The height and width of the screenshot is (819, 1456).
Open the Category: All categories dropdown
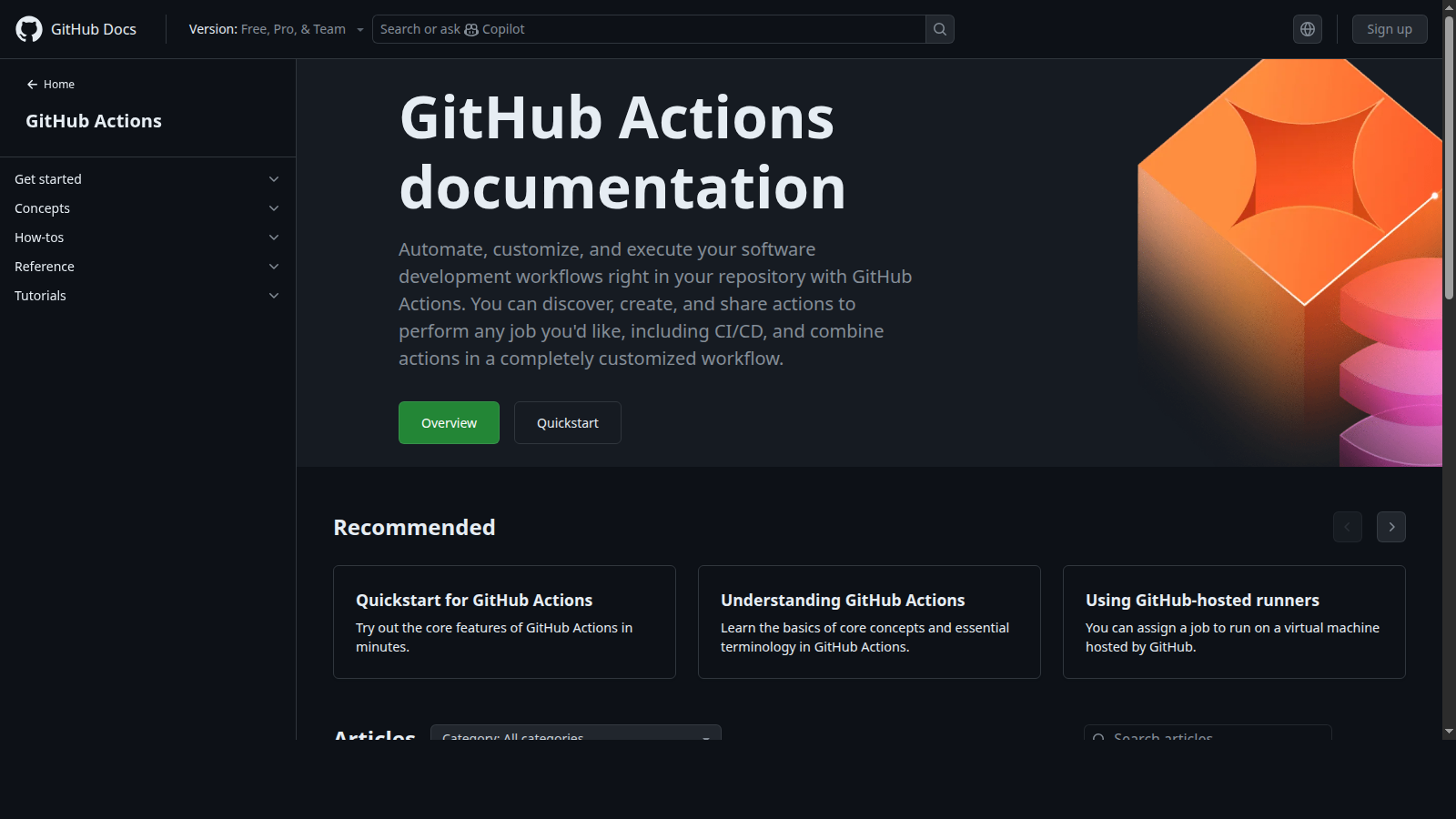(x=576, y=733)
